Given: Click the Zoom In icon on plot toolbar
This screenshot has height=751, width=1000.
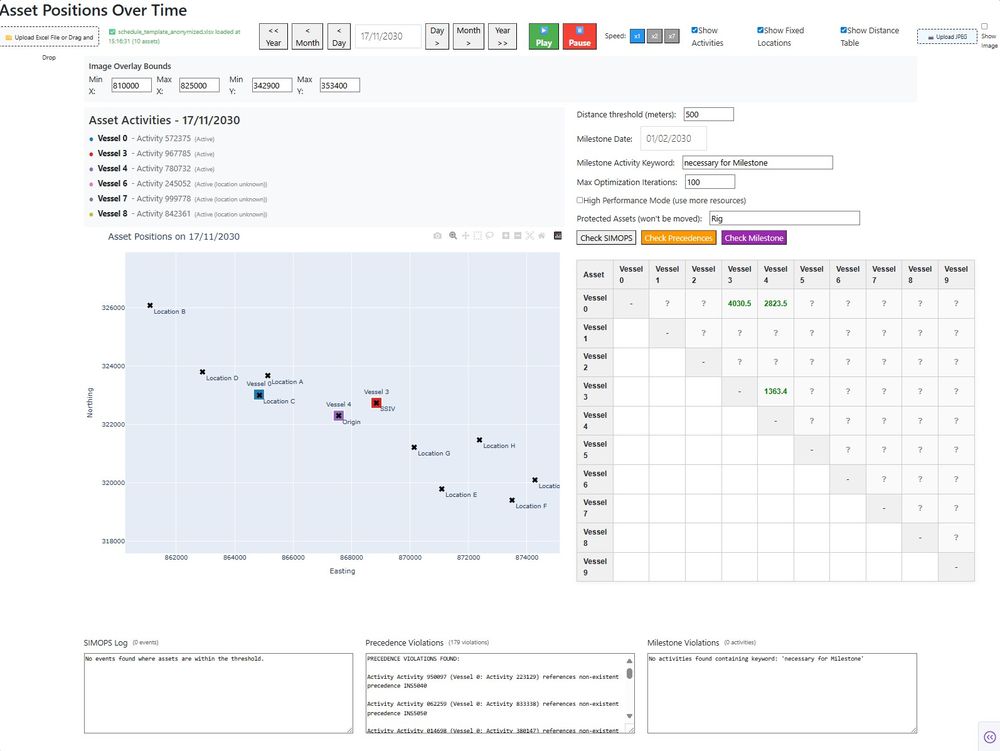Looking at the screenshot, I should coord(506,236).
